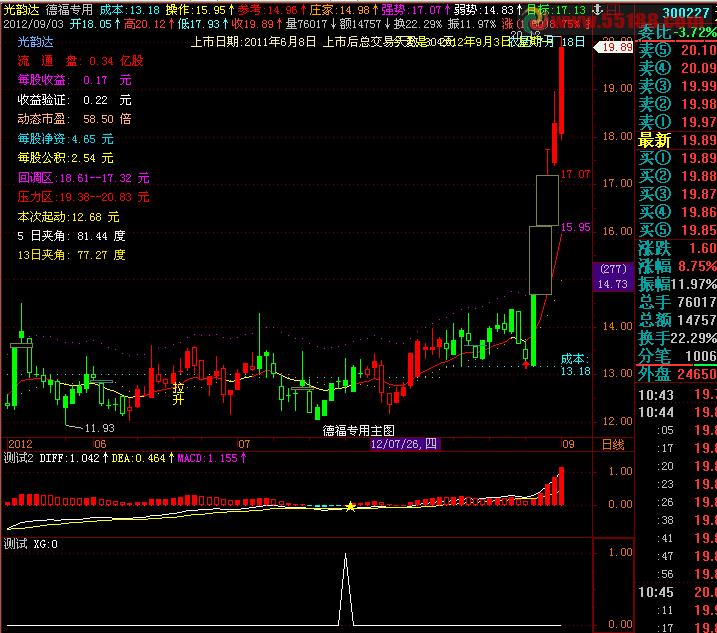Click the 12/07/26 date marker on timeline
This screenshot has width=717, height=633.
[403, 443]
